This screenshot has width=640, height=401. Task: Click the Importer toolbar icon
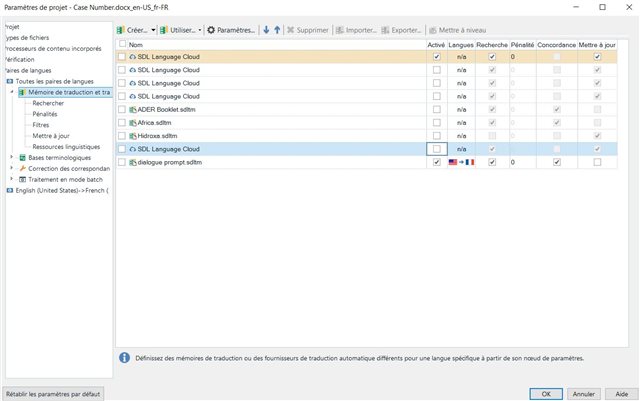tap(339, 30)
